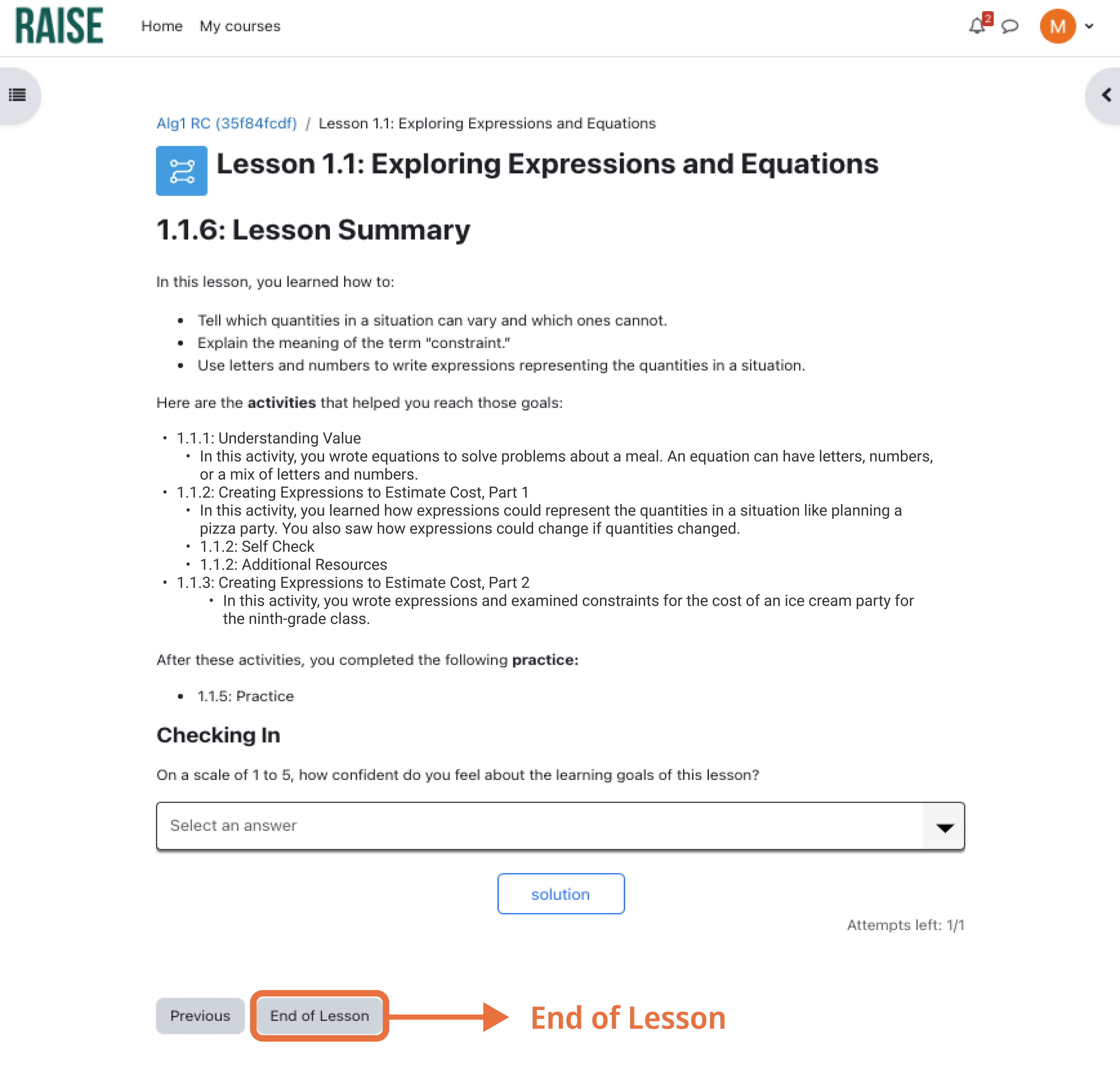Click the red notification count badge

point(988,19)
